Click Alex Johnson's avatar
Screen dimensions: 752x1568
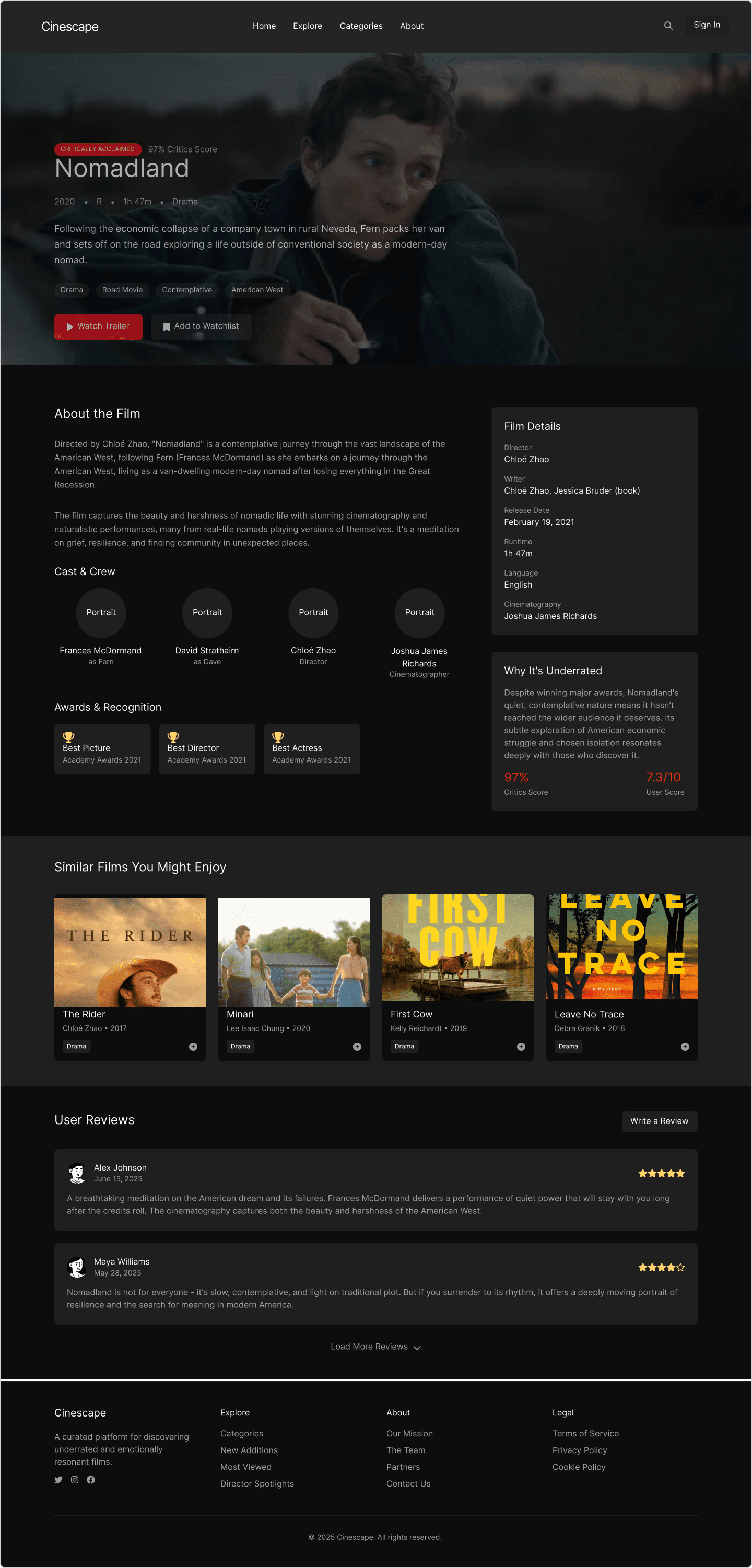[77, 1173]
